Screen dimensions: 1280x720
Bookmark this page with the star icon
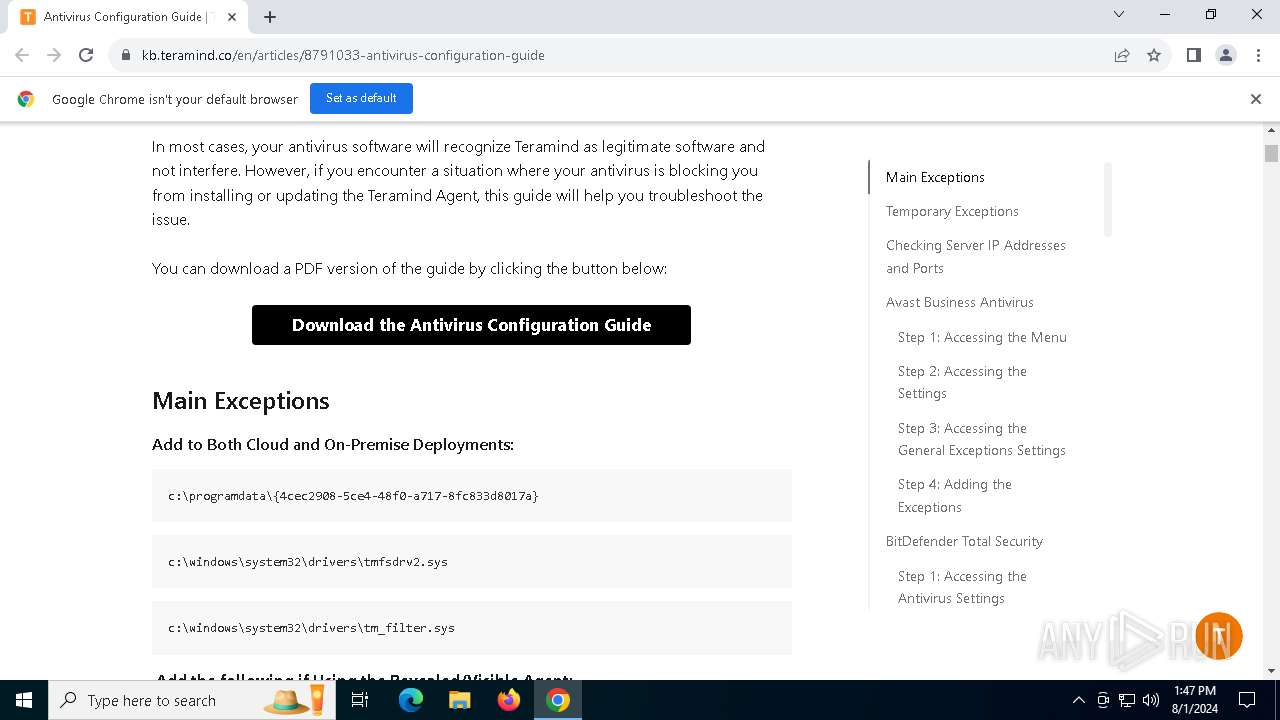(1154, 55)
